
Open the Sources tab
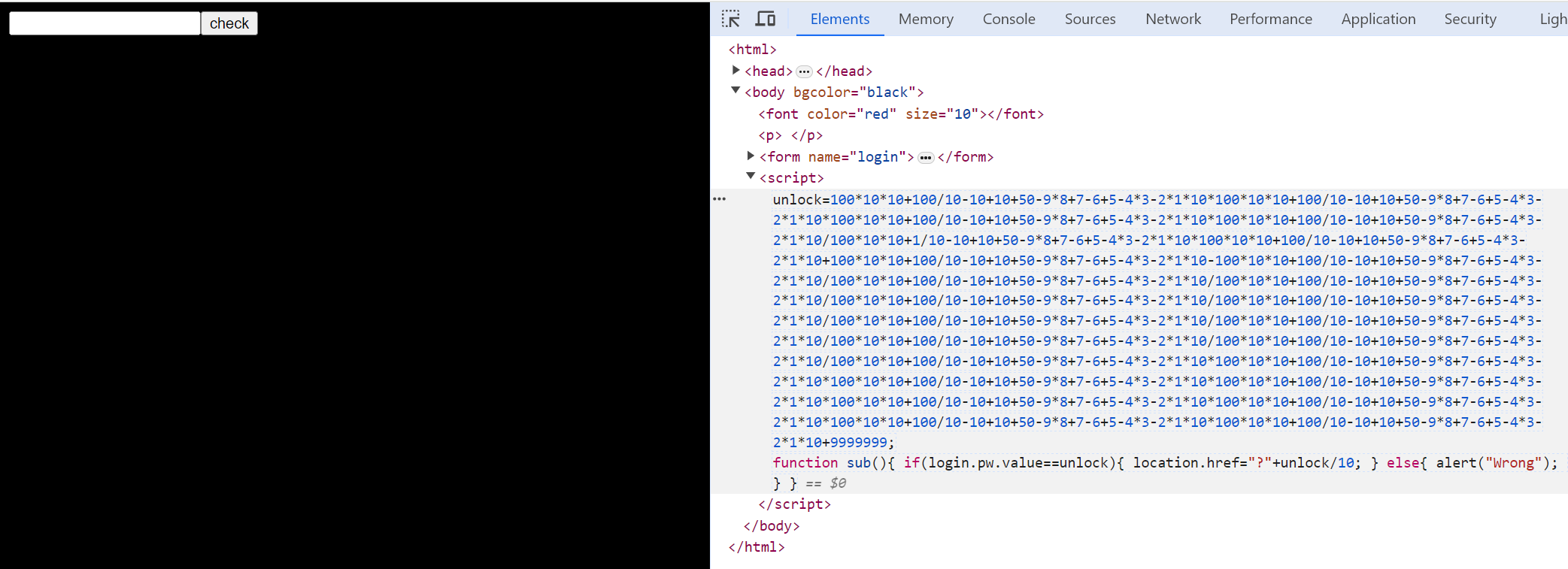tap(1090, 19)
